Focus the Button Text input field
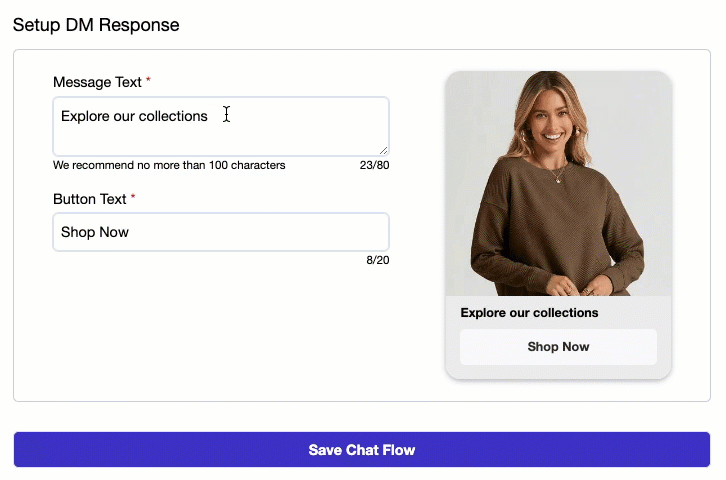 click(x=220, y=232)
